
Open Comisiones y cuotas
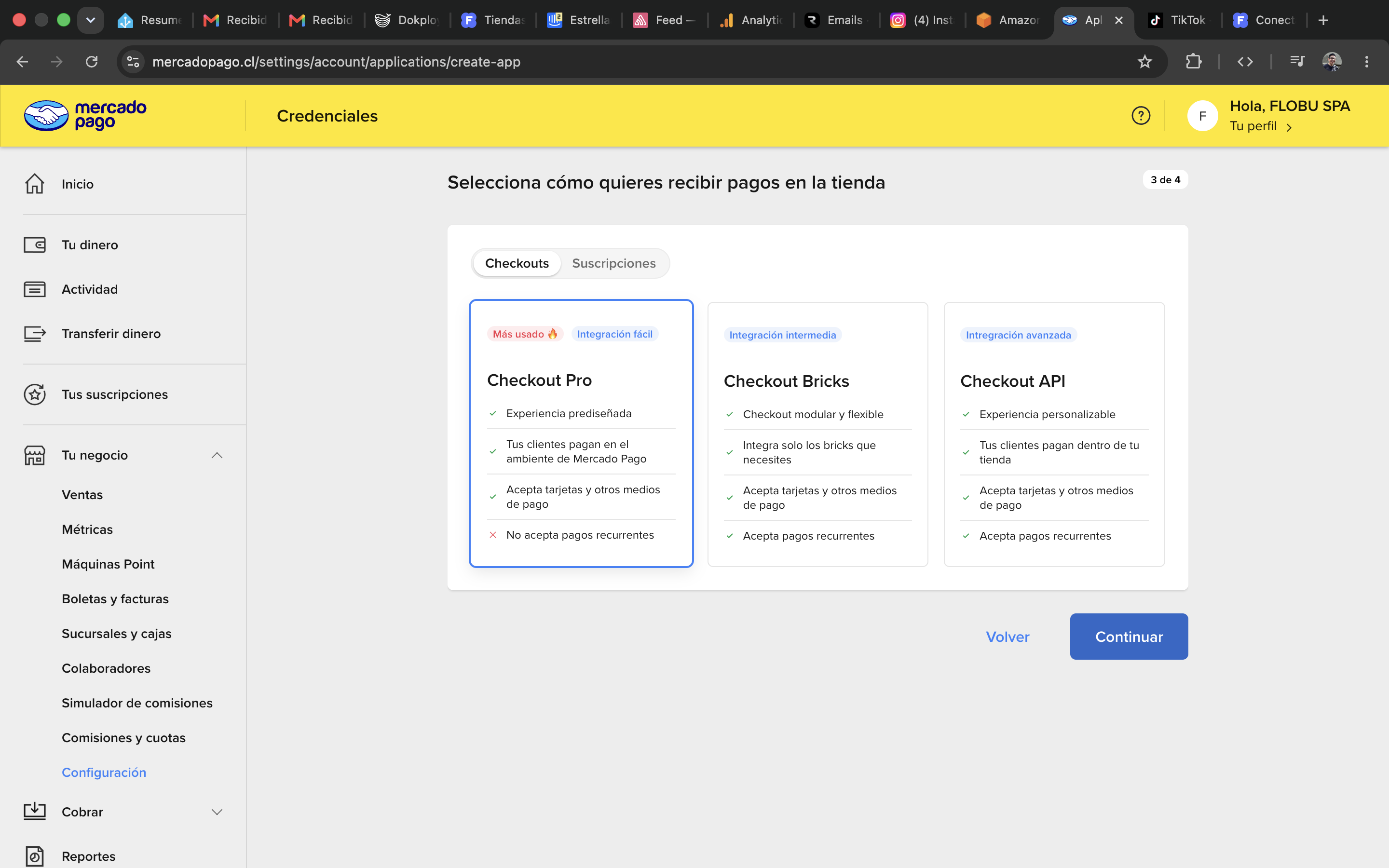pos(123,738)
